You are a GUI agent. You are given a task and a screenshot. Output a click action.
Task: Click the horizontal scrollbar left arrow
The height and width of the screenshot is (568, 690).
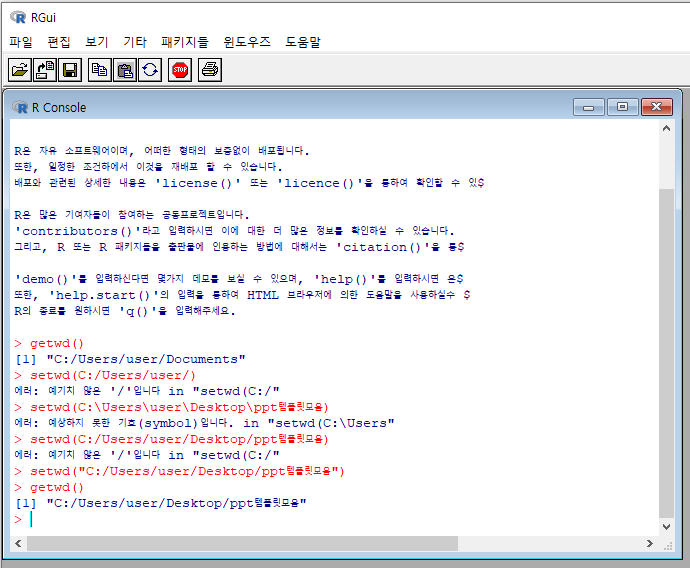pyautogui.click(x=18, y=544)
